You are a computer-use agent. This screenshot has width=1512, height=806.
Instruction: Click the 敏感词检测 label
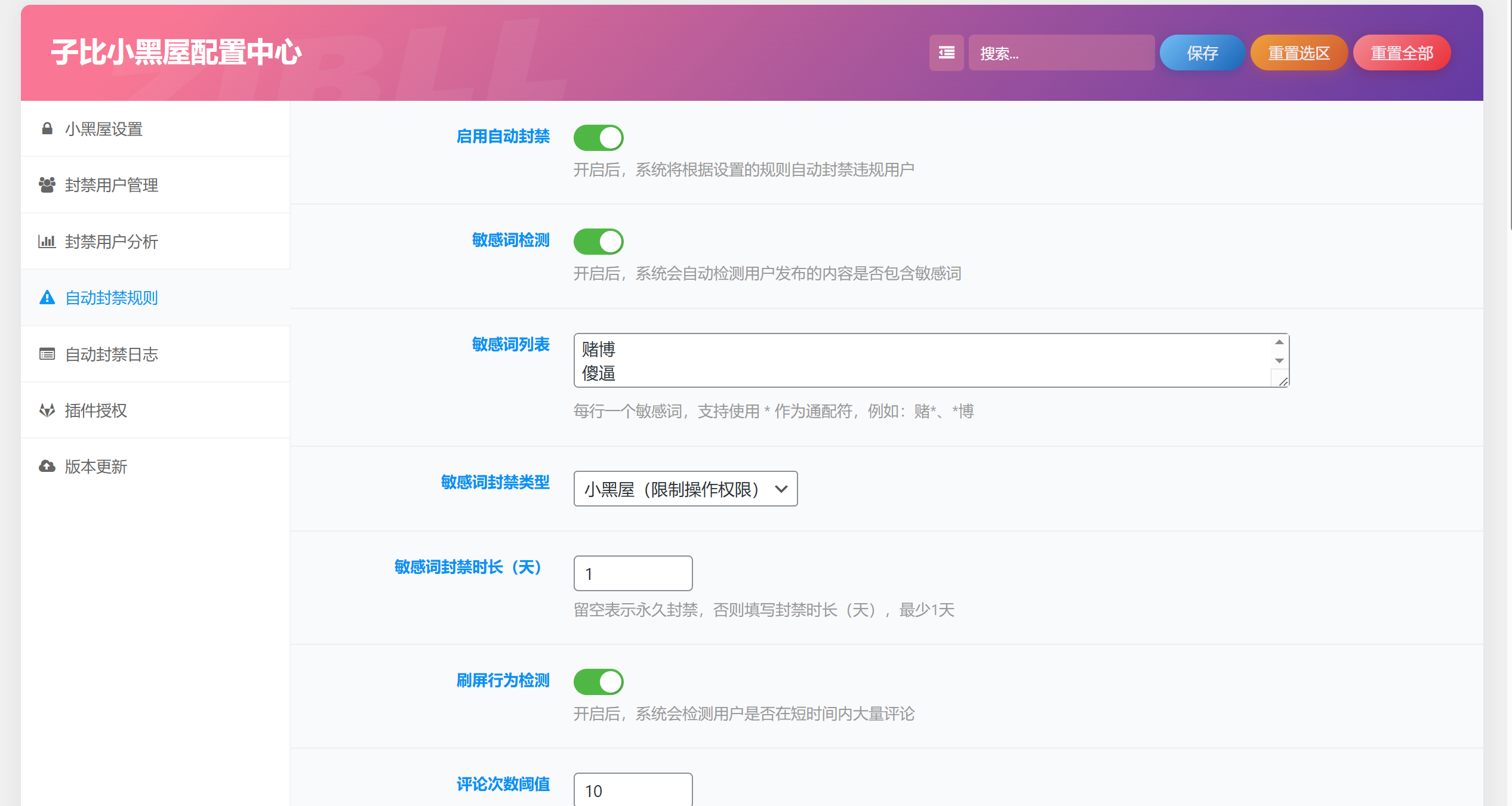(x=511, y=240)
